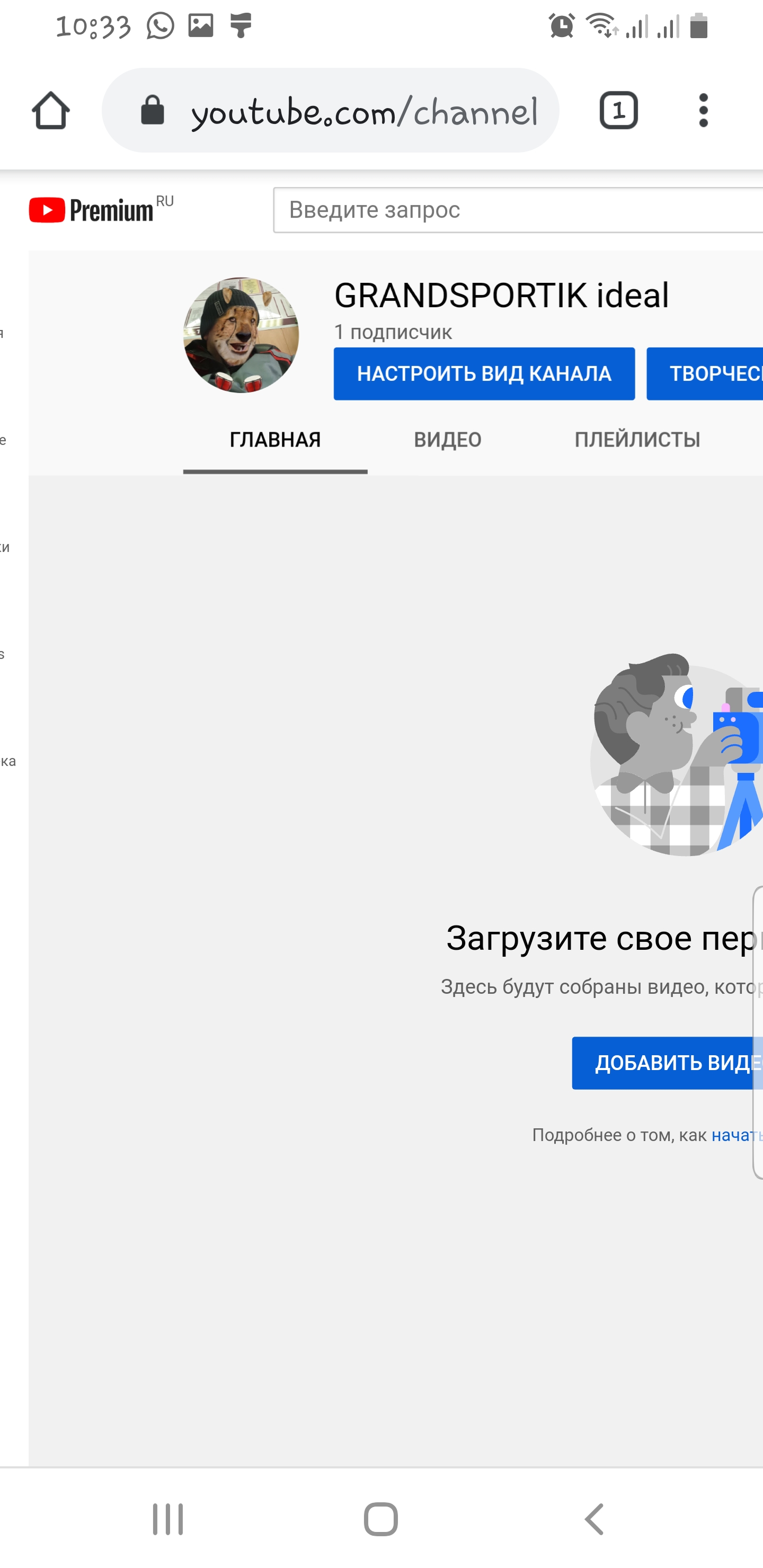Tap the Wi-Fi icon in status bar

601,26
